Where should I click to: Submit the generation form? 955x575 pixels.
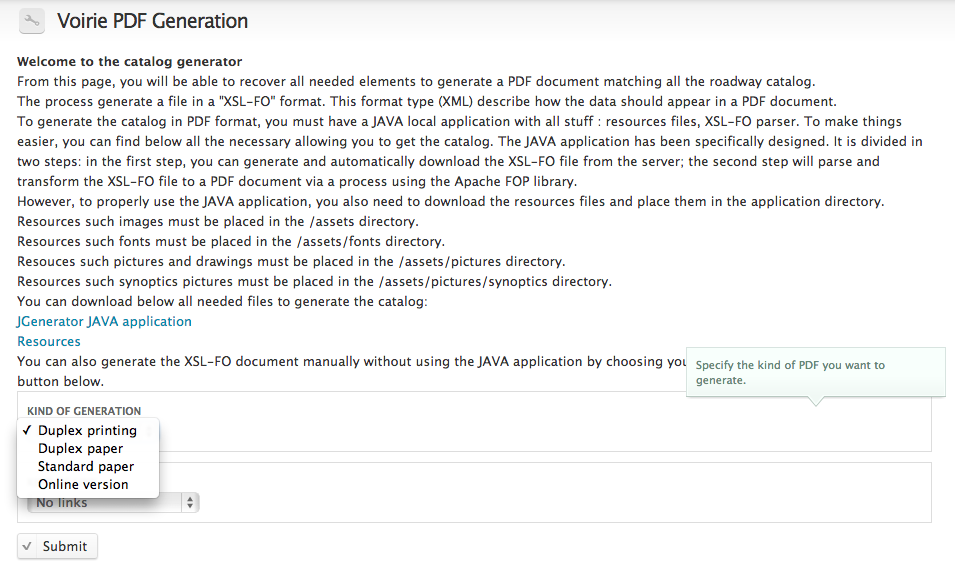pyautogui.click(x=57, y=546)
